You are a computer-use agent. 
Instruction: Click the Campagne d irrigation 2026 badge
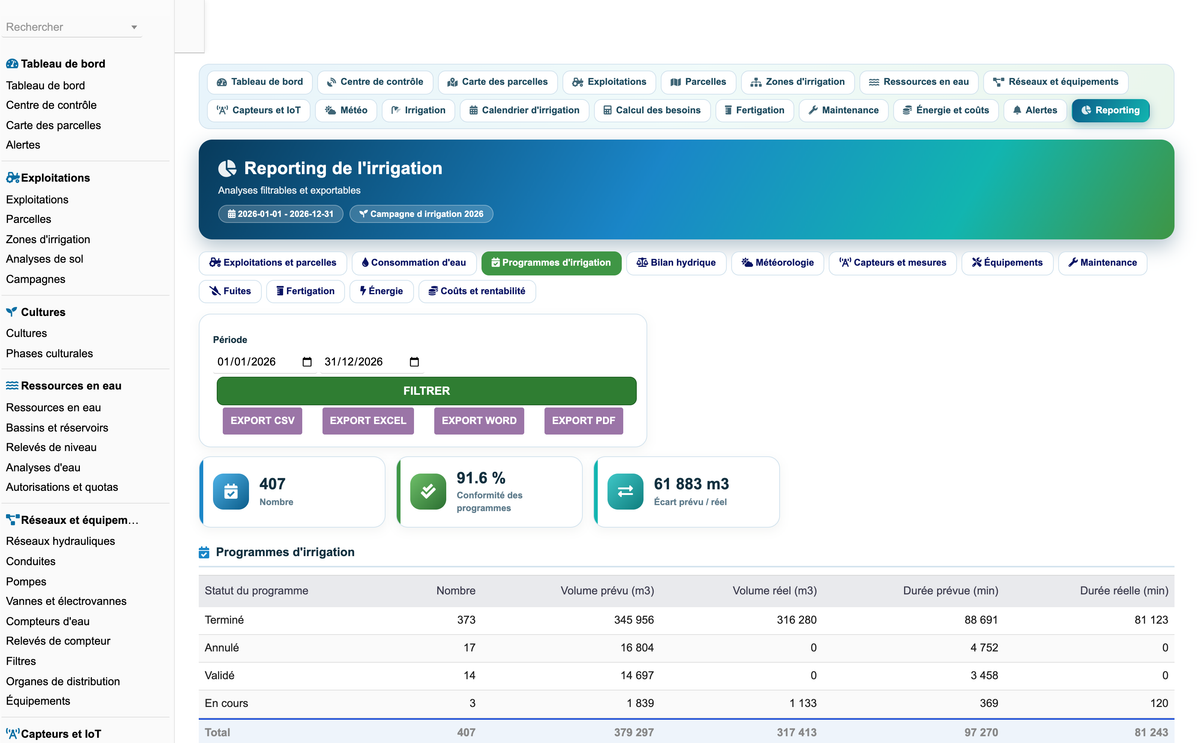(x=421, y=214)
